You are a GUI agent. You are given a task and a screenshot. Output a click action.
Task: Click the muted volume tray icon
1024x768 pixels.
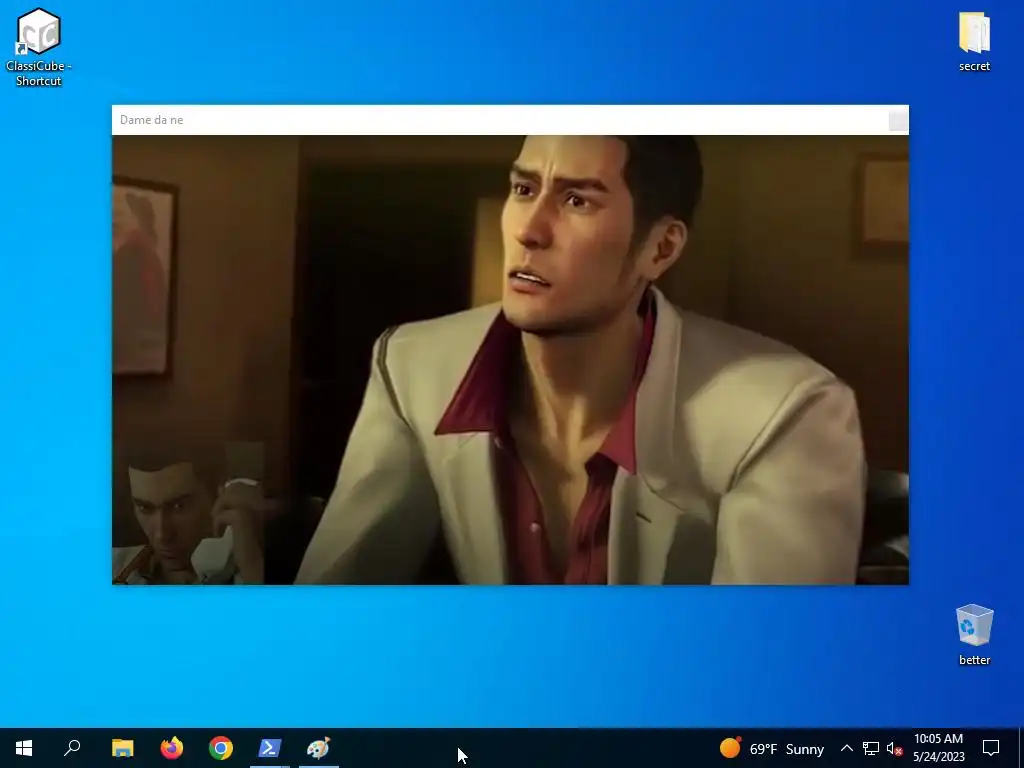coord(895,748)
